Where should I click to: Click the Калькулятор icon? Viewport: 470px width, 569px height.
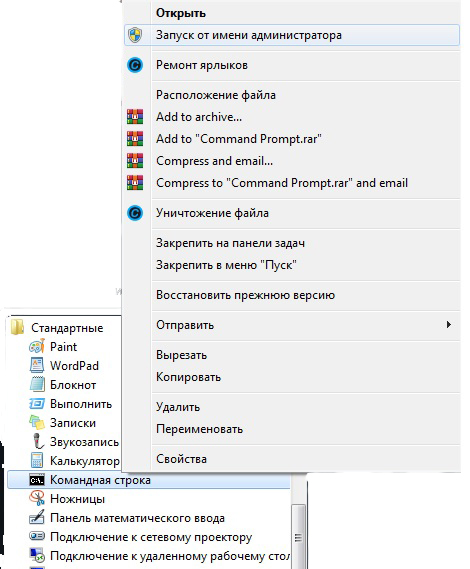(37, 460)
